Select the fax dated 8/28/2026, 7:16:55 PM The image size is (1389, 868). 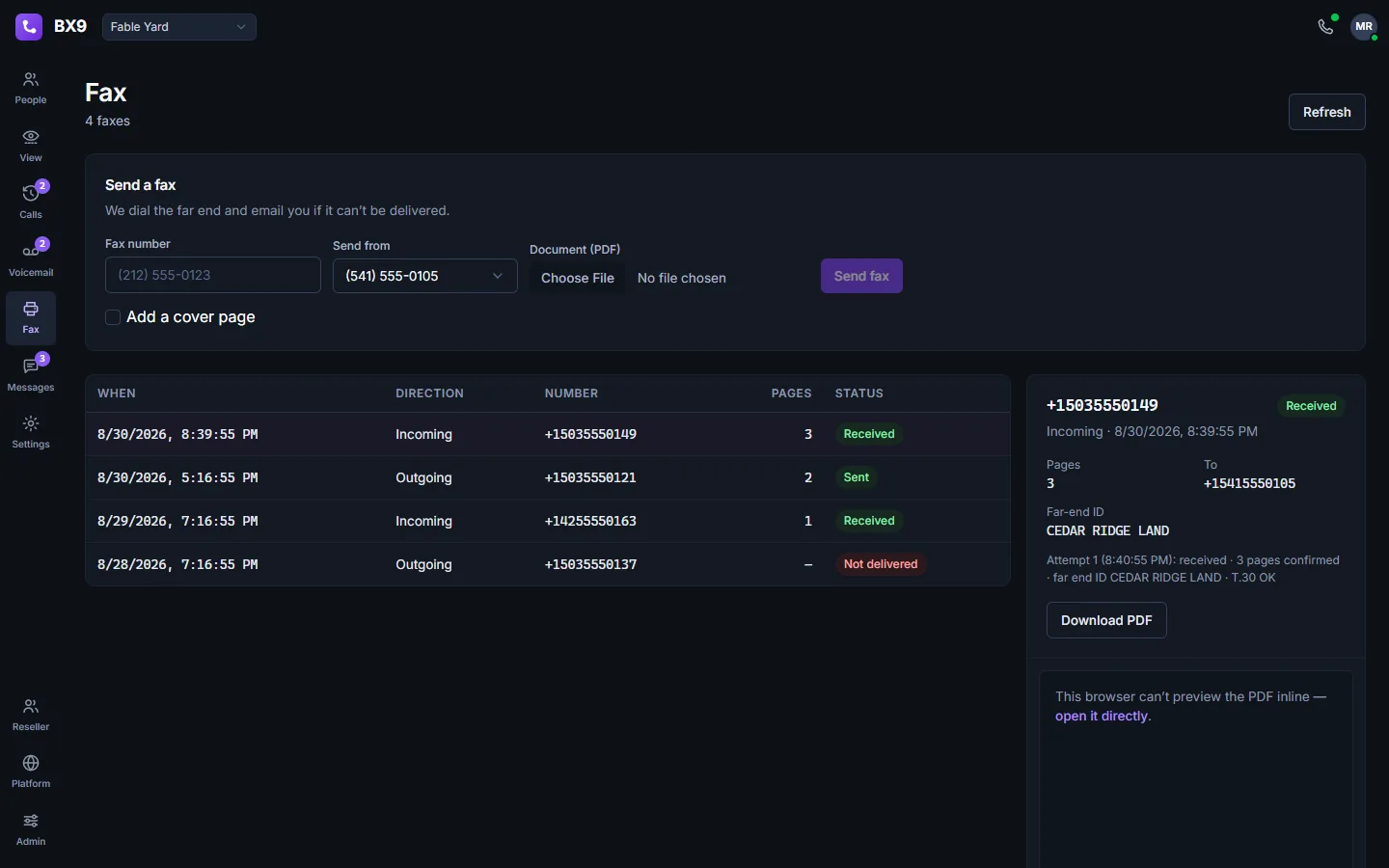tap(548, 564)
